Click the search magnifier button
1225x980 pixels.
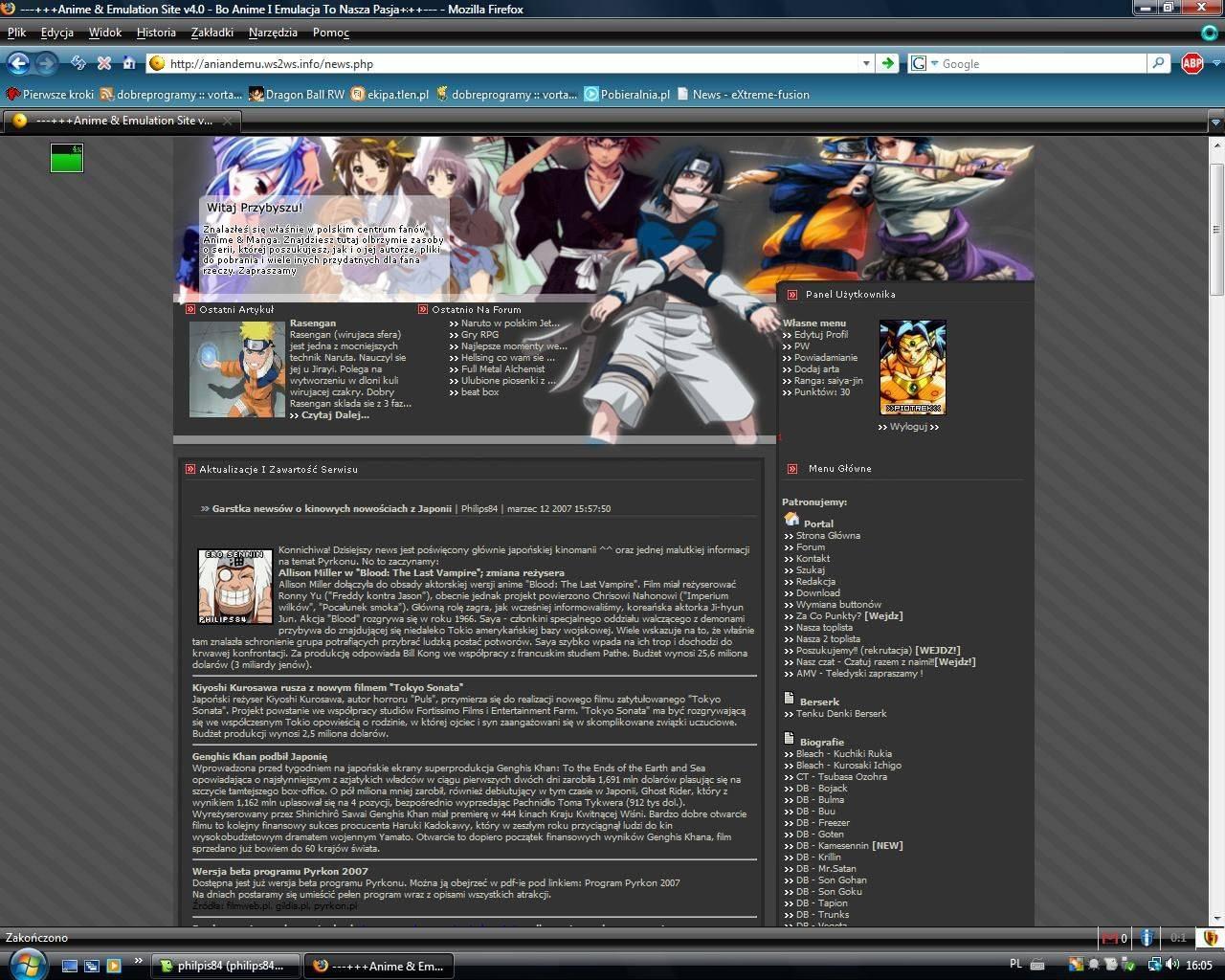click(1158, 63)
